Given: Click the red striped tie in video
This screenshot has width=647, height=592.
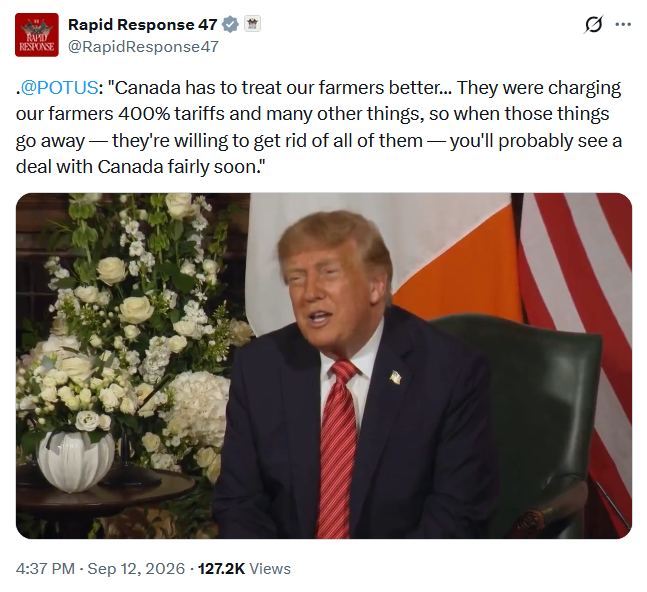Looking at the screenshot, I should [338, 448].
